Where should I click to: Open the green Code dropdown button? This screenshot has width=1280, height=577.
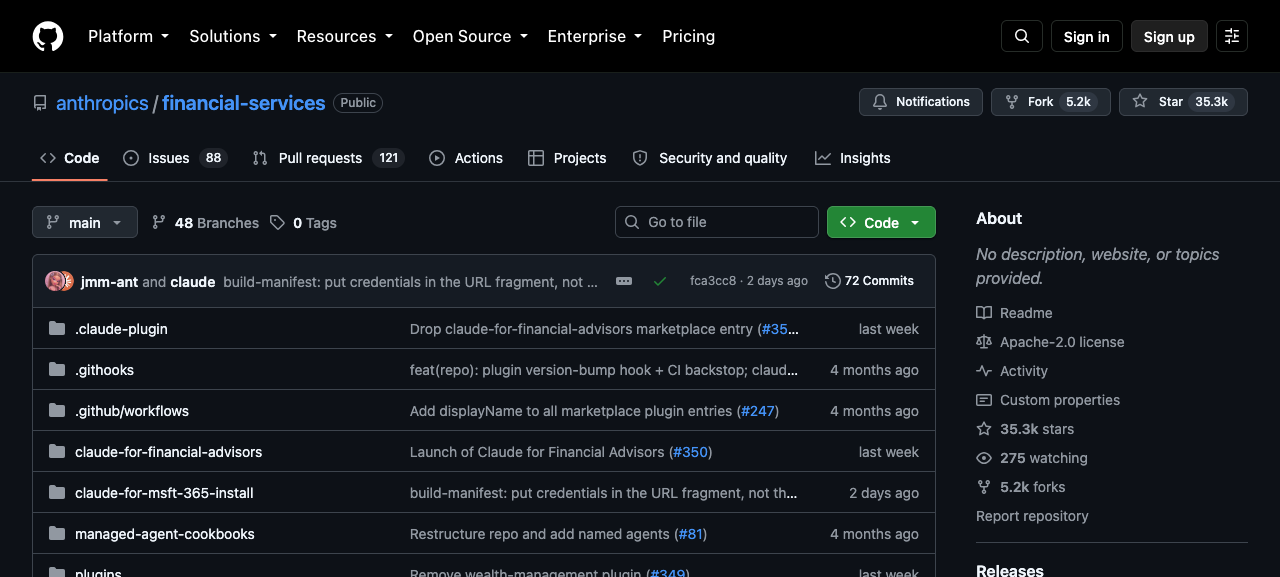tap(881, 222)
